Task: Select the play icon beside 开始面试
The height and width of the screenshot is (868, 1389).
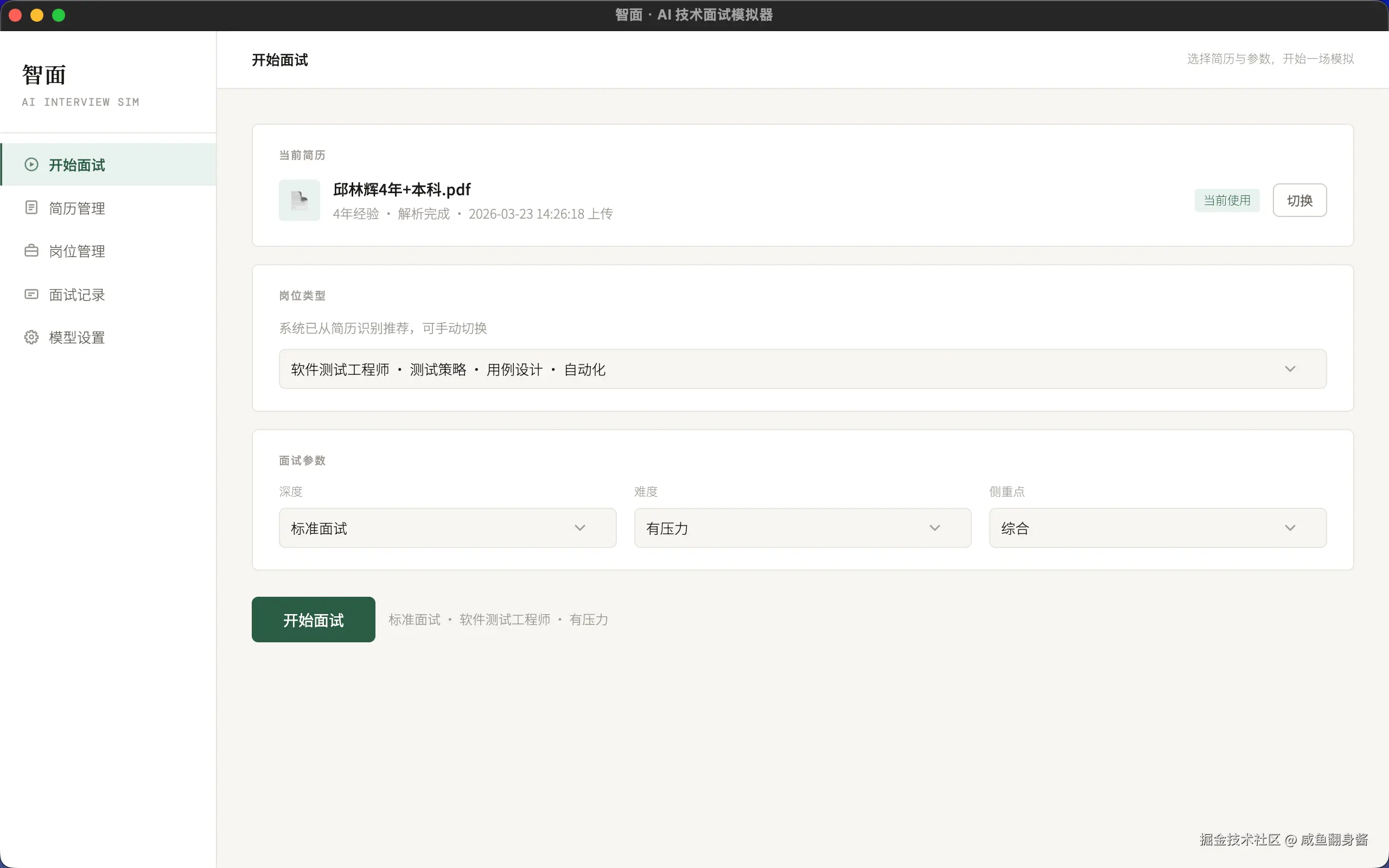Action: click(31, 165)
